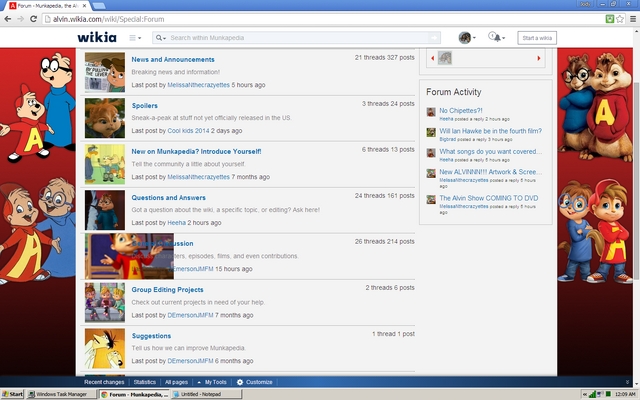Click Recent changes in the bottom toolbar

pos(104,382)
